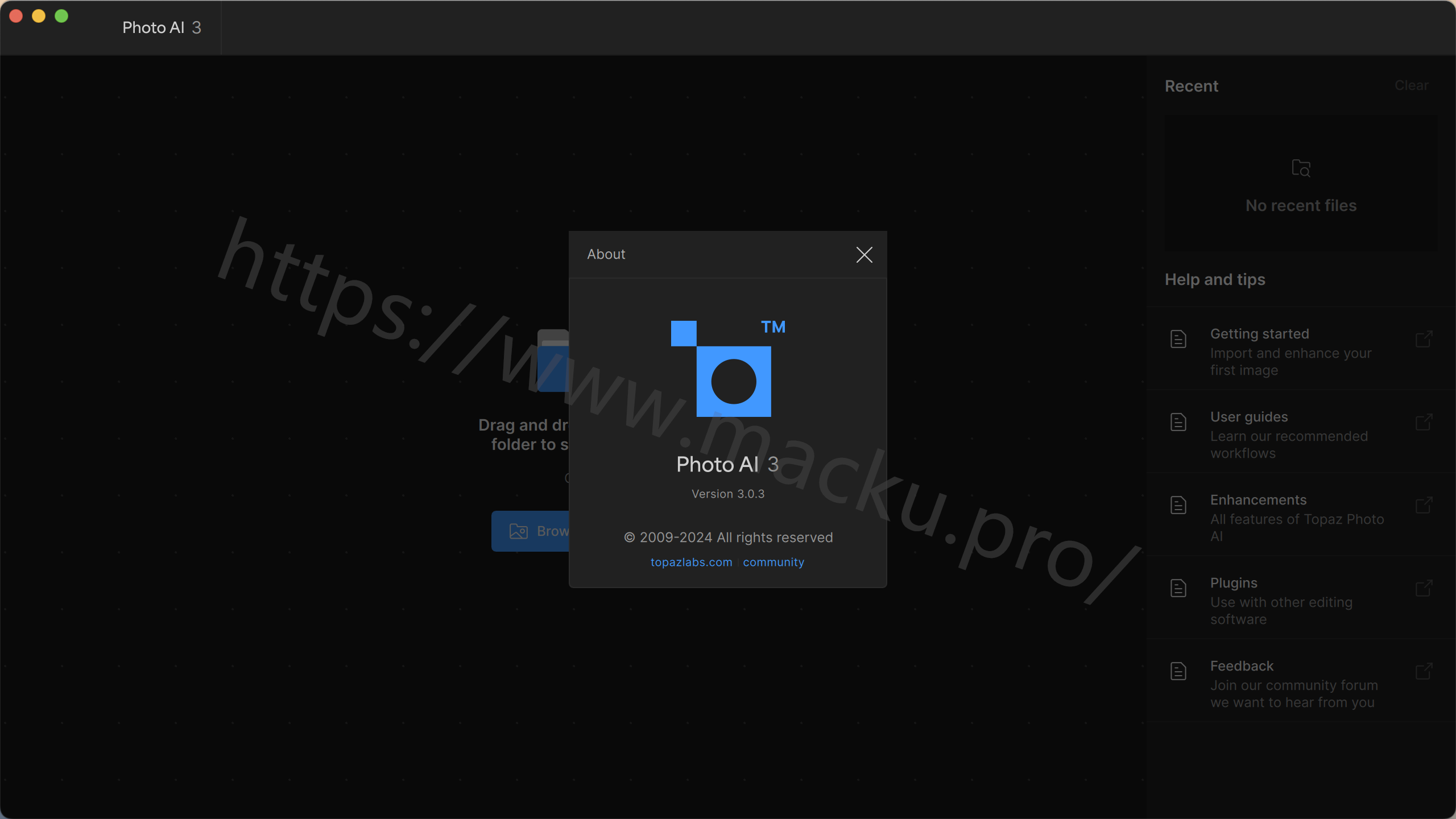
Task: Open the Plugins help item
Action: pos(1301,598)
